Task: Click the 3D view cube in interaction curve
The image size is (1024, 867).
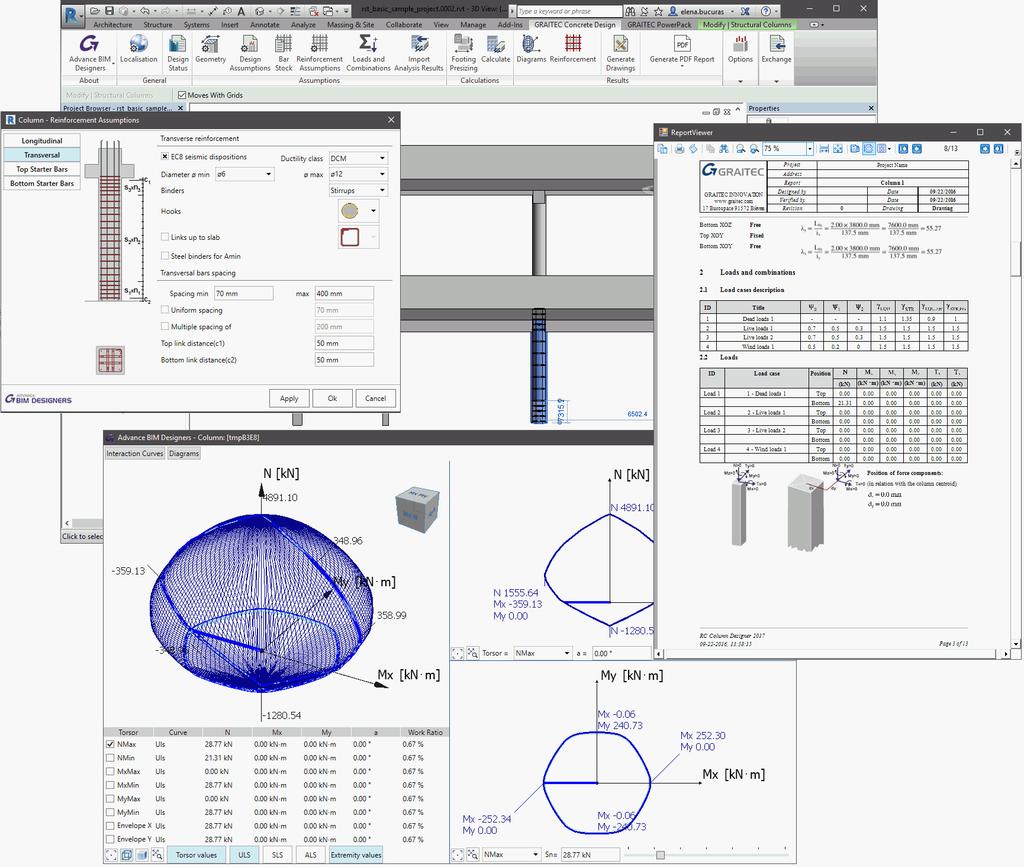Action: coord(418,509)
